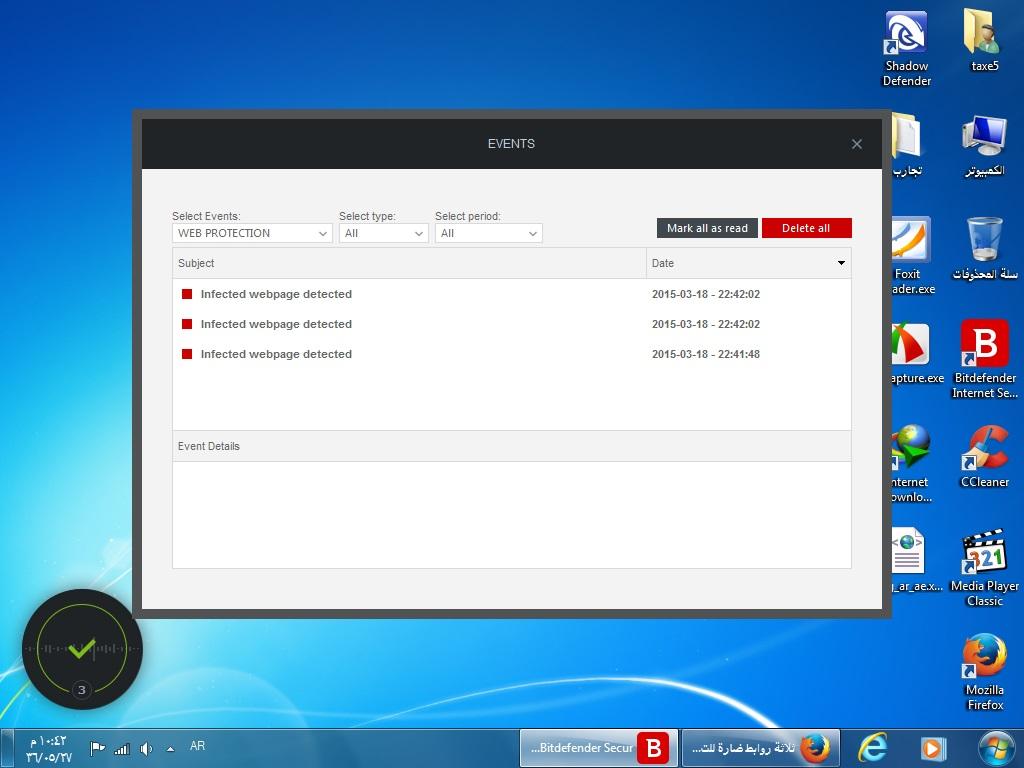Expand the Select type dropdown
The image size is (1024, 768).
383,233
